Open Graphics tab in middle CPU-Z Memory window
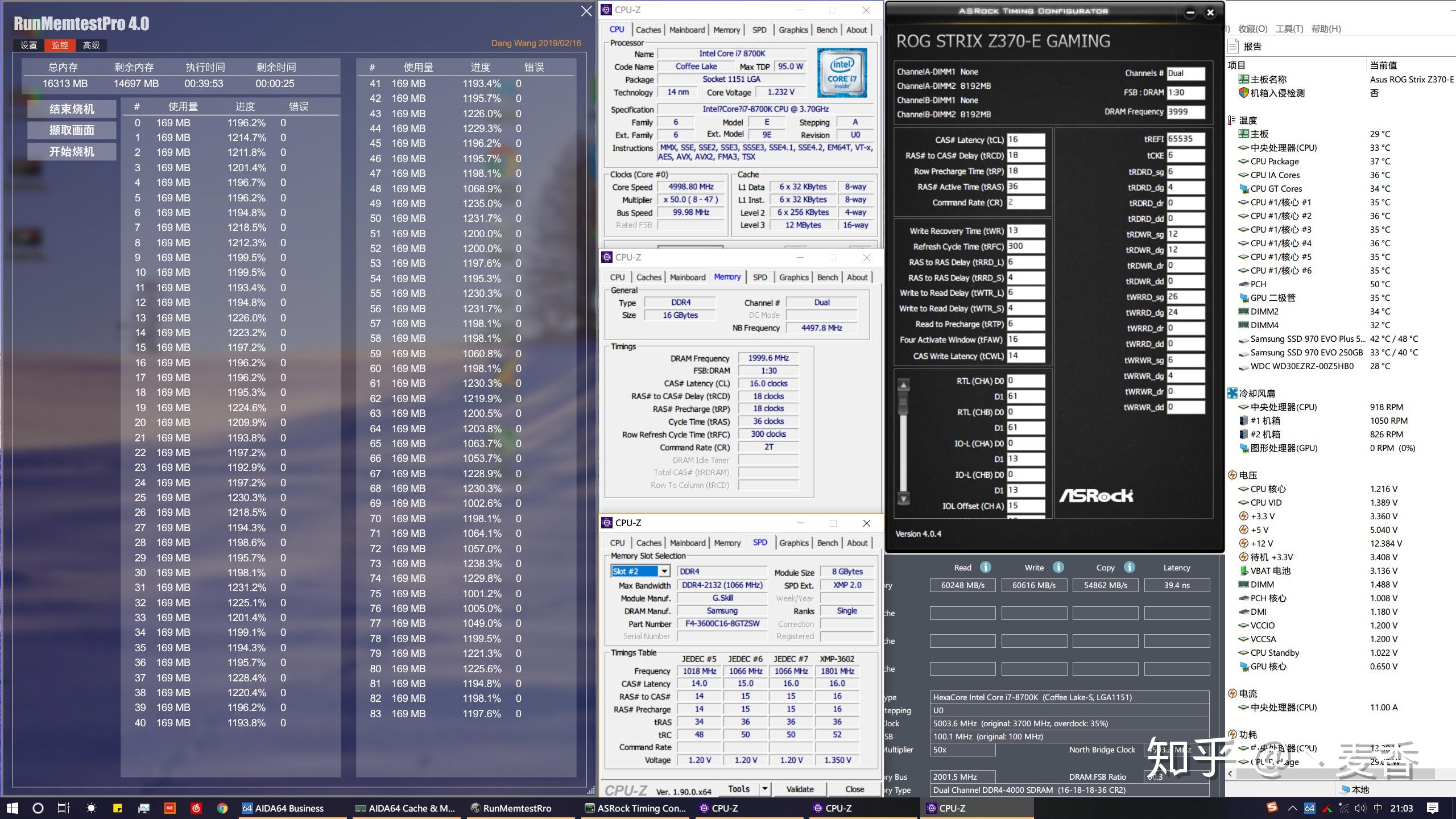 (794, 277)
